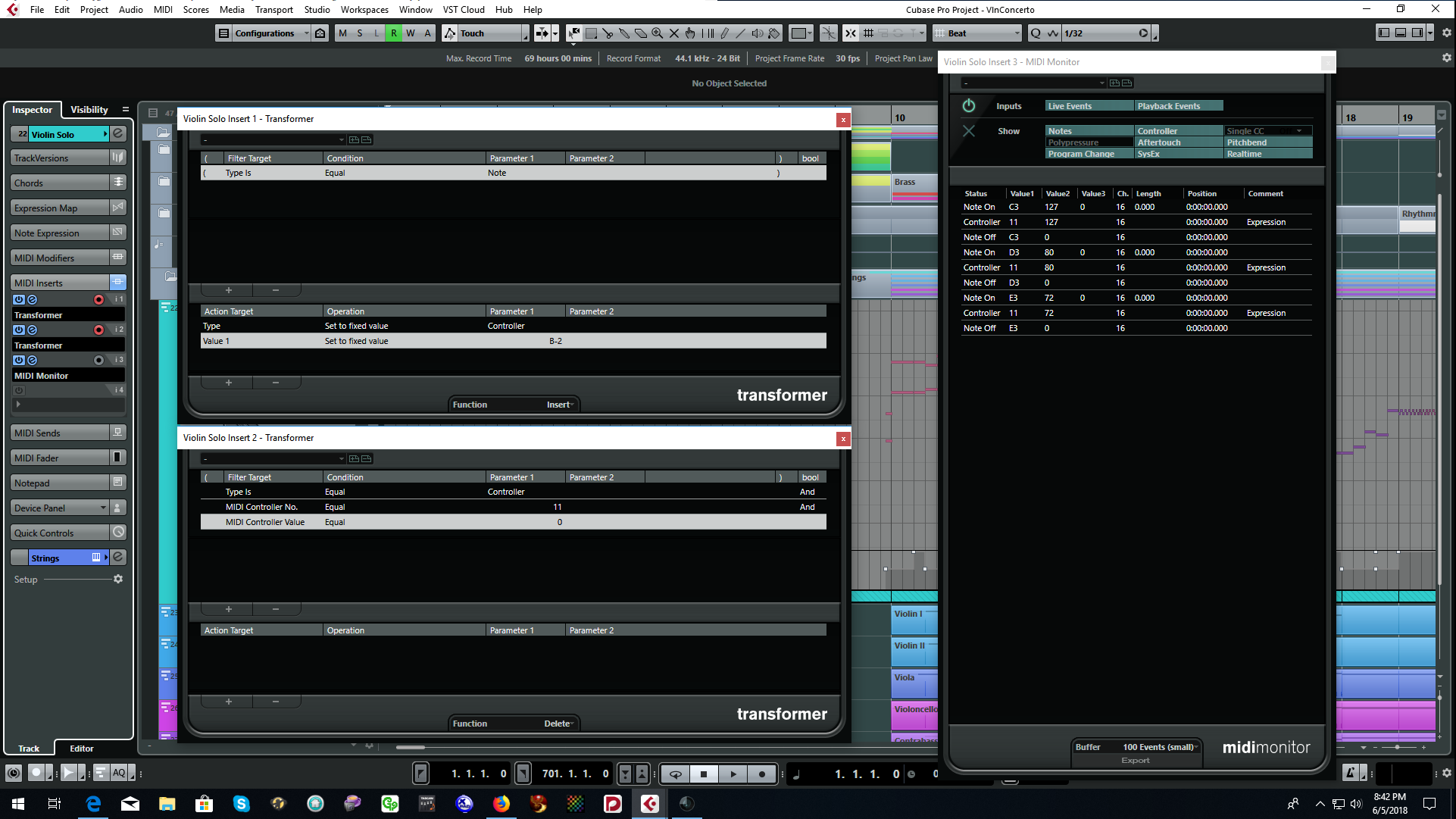The width and height of the screenshot is (1456, 819).
Task: Open the Transport menu
Action: (273, 9)
